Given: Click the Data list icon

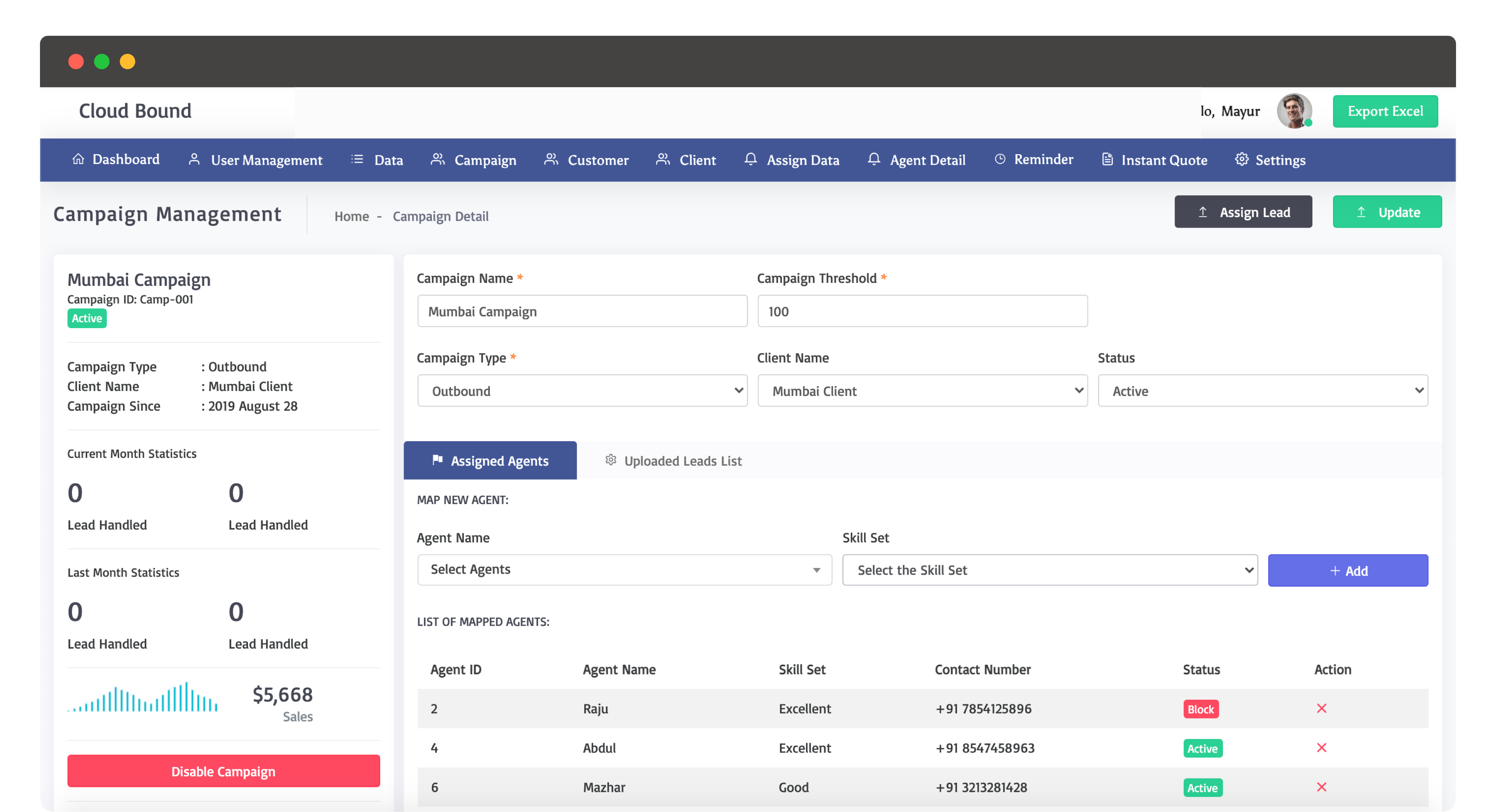Looking at the screenshot, I should point(357,159).
